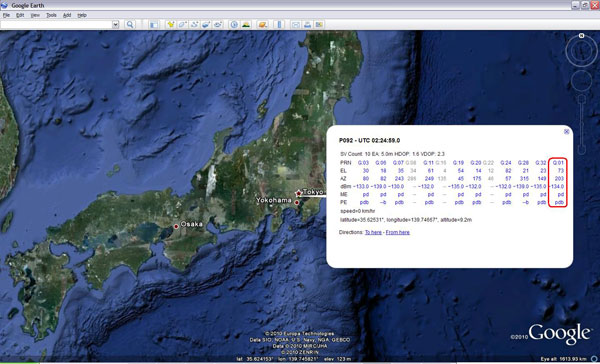Viewport: 600px width, 364px height.
Task: Click the Tokyo map label
Action: (x=313, y=192)
